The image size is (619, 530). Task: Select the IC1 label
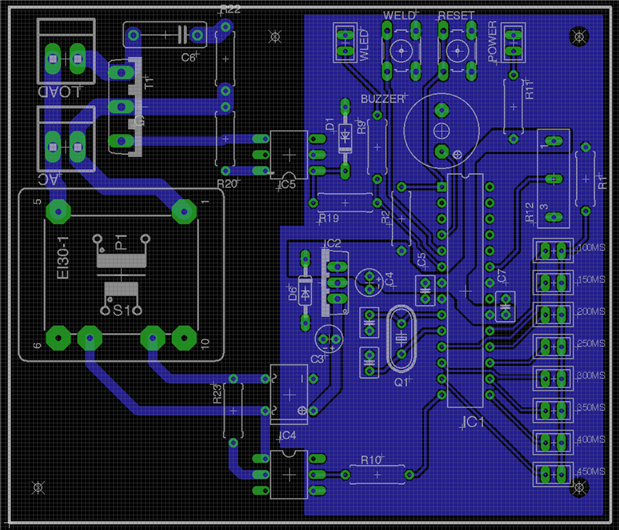(x=473, y=422)
